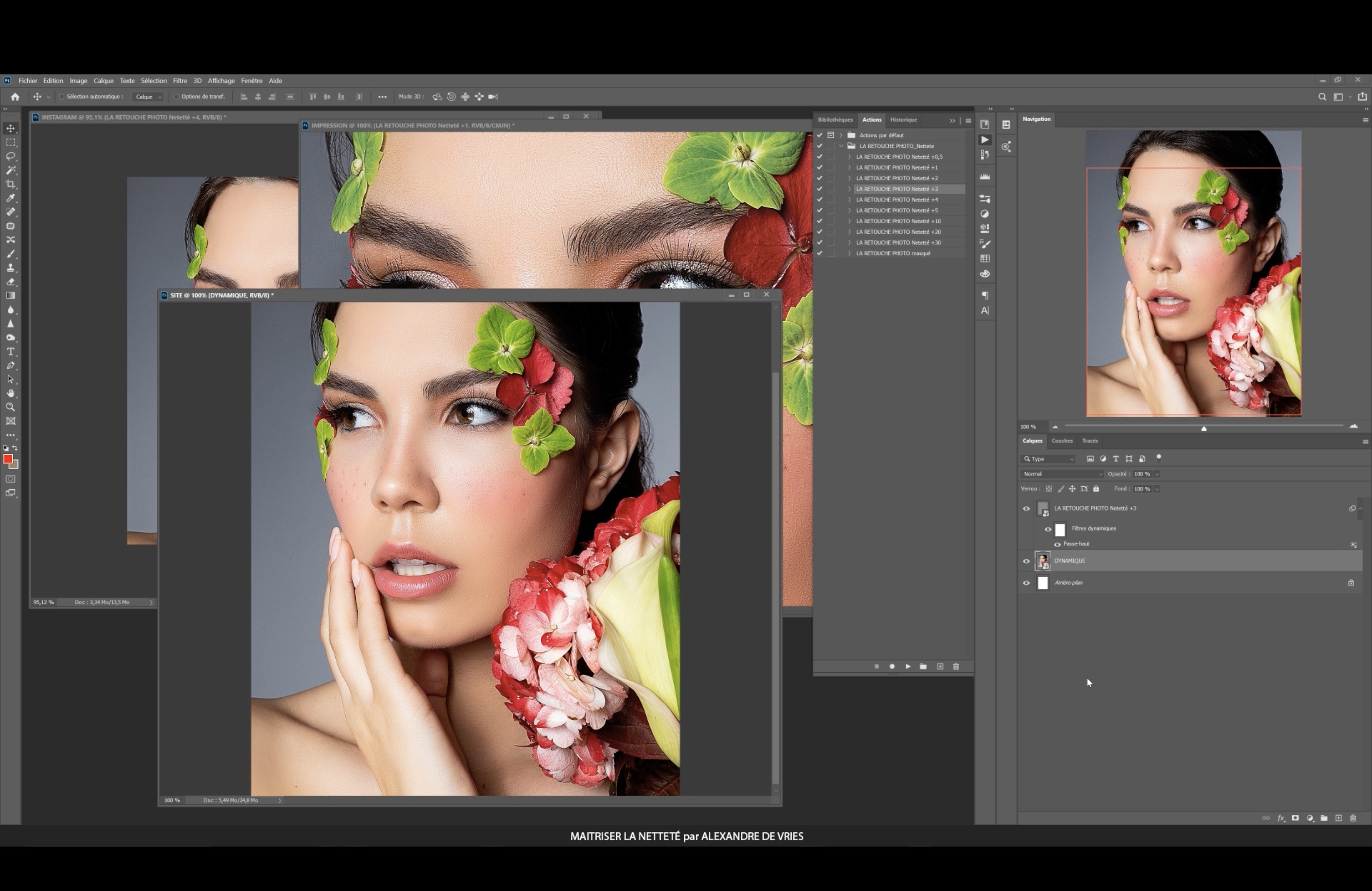Click the Play action button

point(908,666)
